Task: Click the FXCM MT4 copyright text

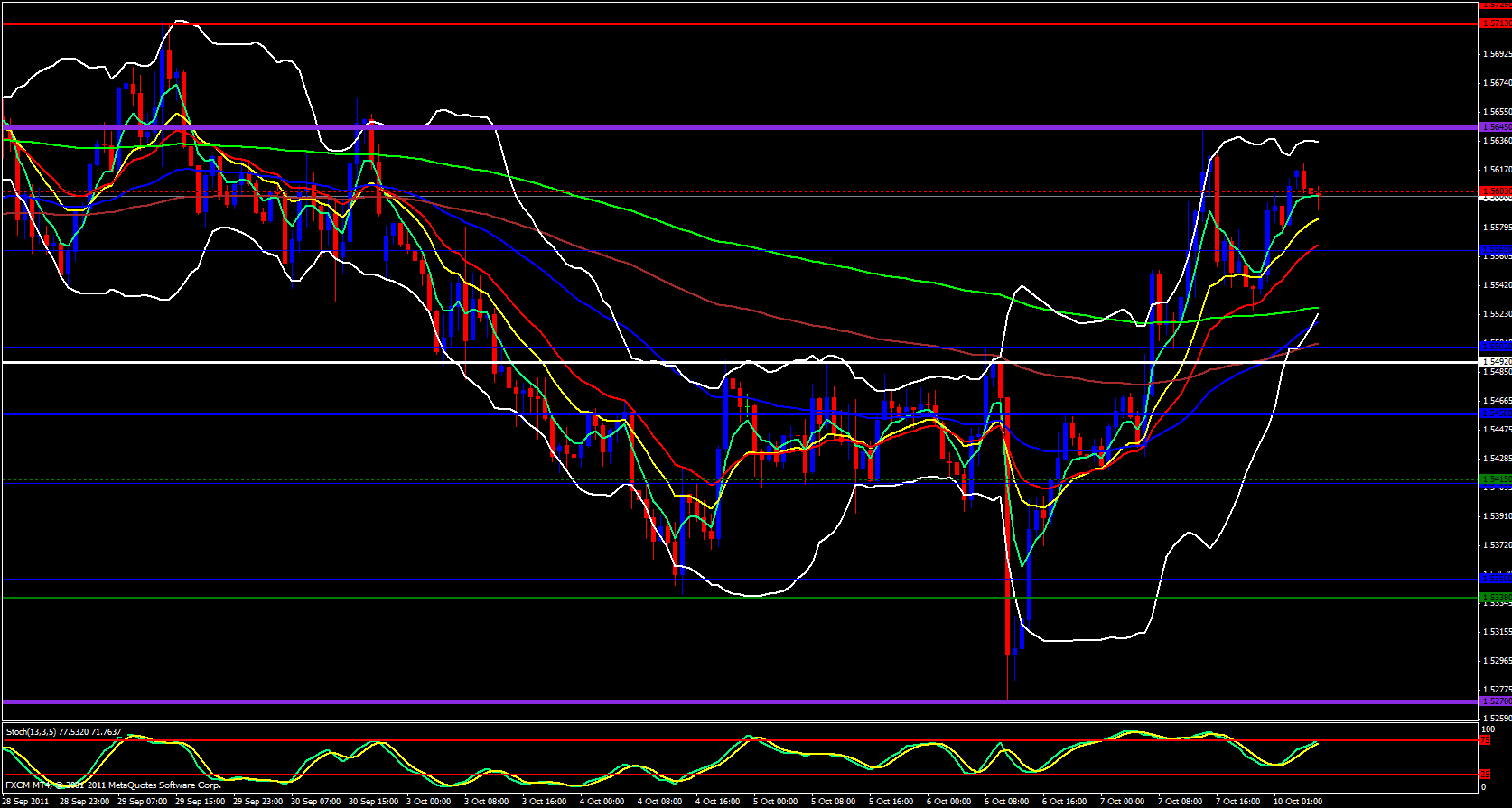Action: click(113, 785)
